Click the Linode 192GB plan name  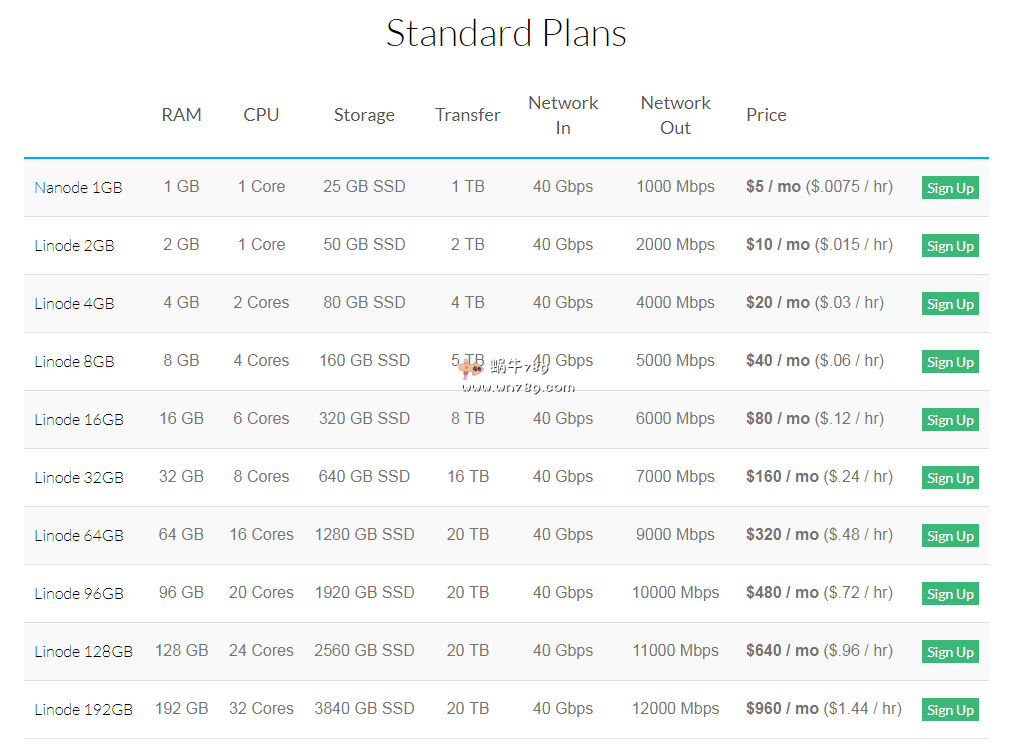[83, 710]
